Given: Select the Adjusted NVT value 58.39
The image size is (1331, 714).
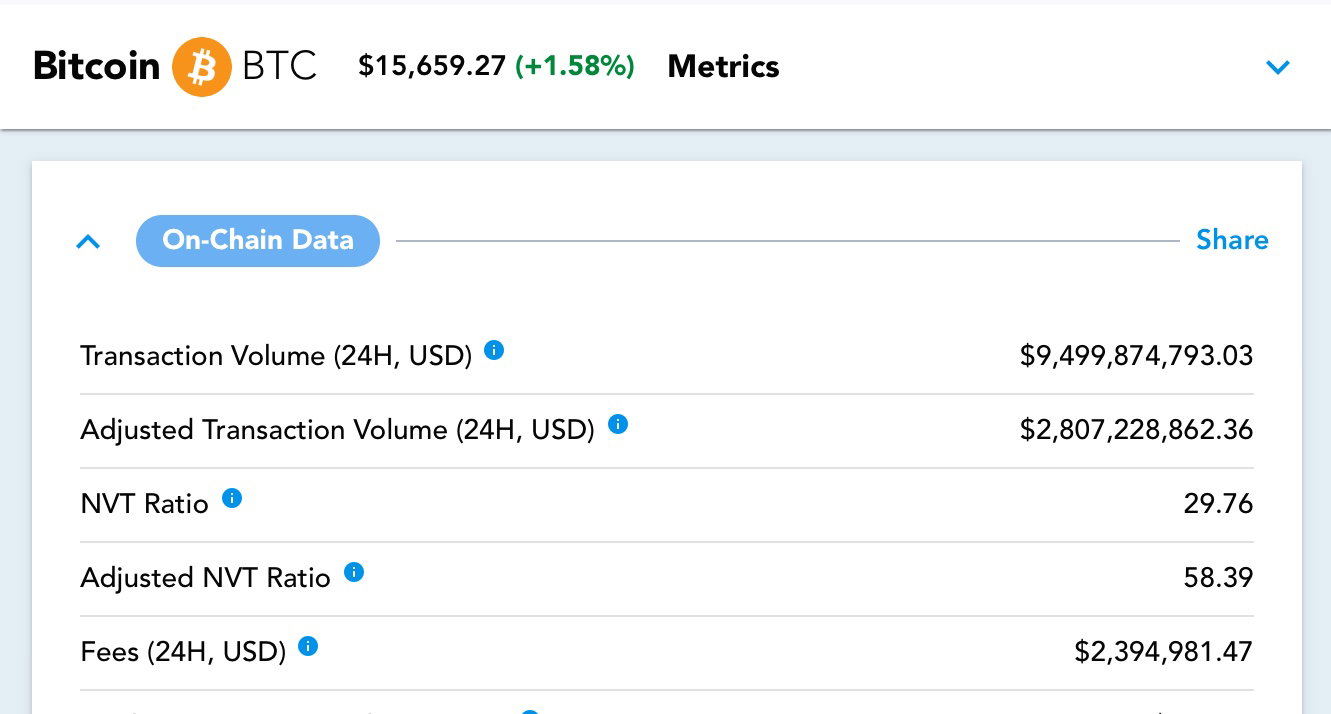Looking at the screenshot, I should click(1218, 578).
